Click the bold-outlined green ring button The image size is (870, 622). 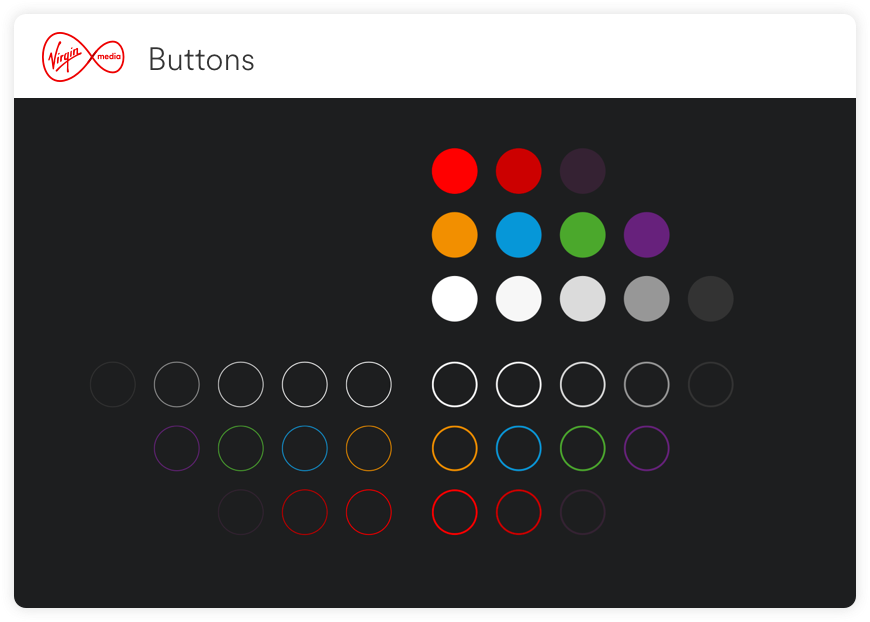583,448
